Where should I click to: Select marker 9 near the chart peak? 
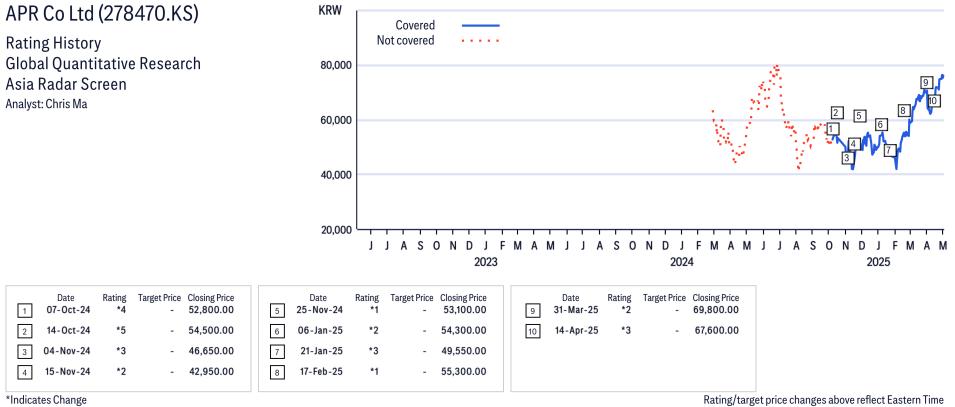pos(926,82)
